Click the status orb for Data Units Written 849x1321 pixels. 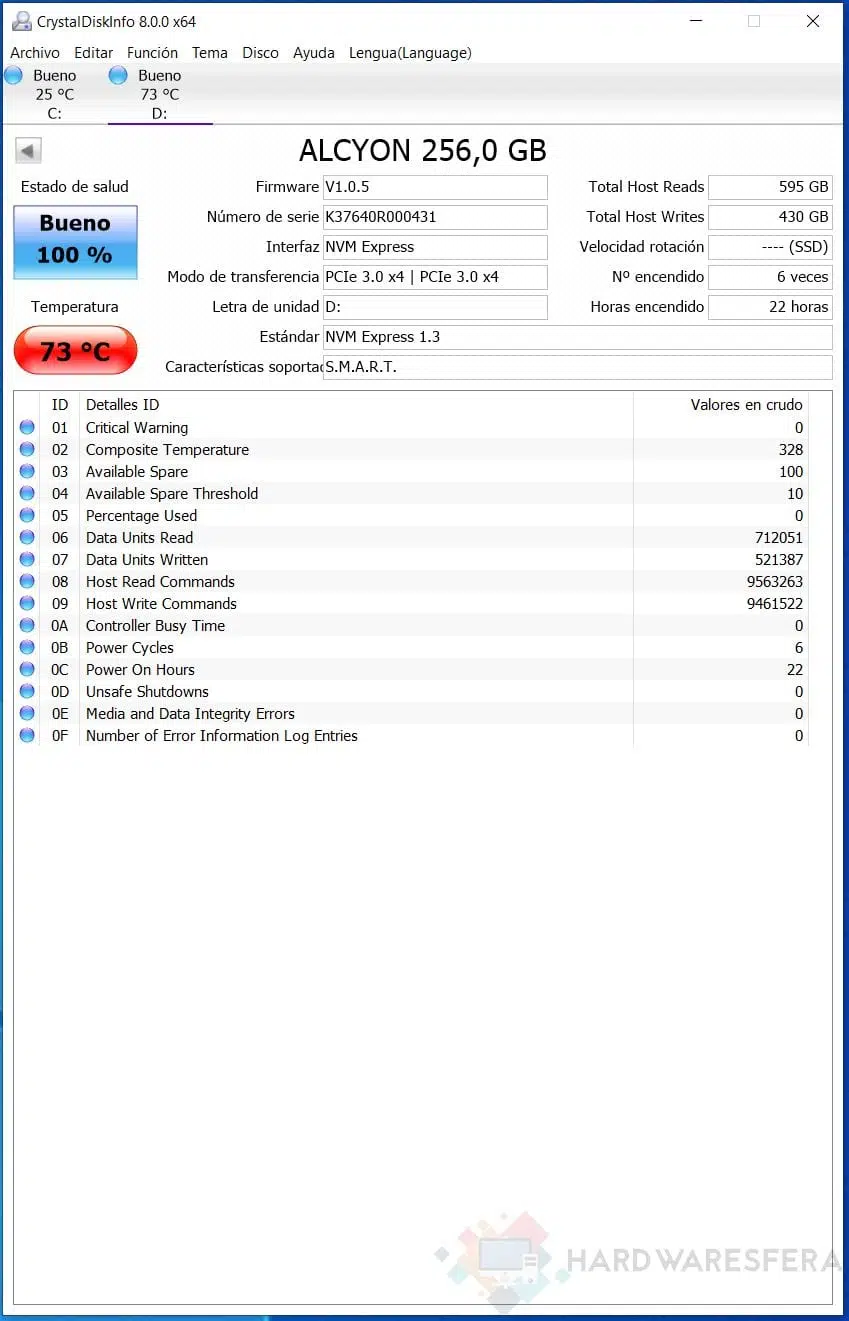27,559
